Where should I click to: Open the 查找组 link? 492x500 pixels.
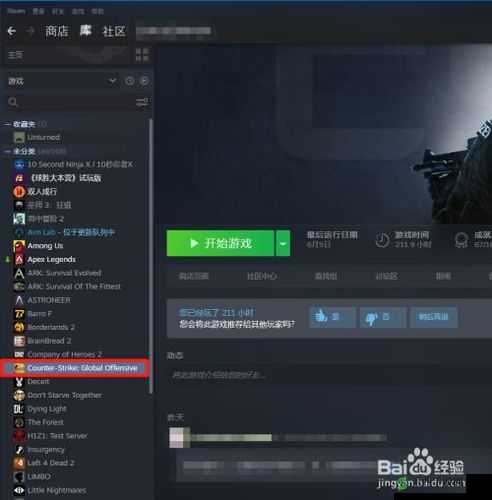[x=326, y=276]
